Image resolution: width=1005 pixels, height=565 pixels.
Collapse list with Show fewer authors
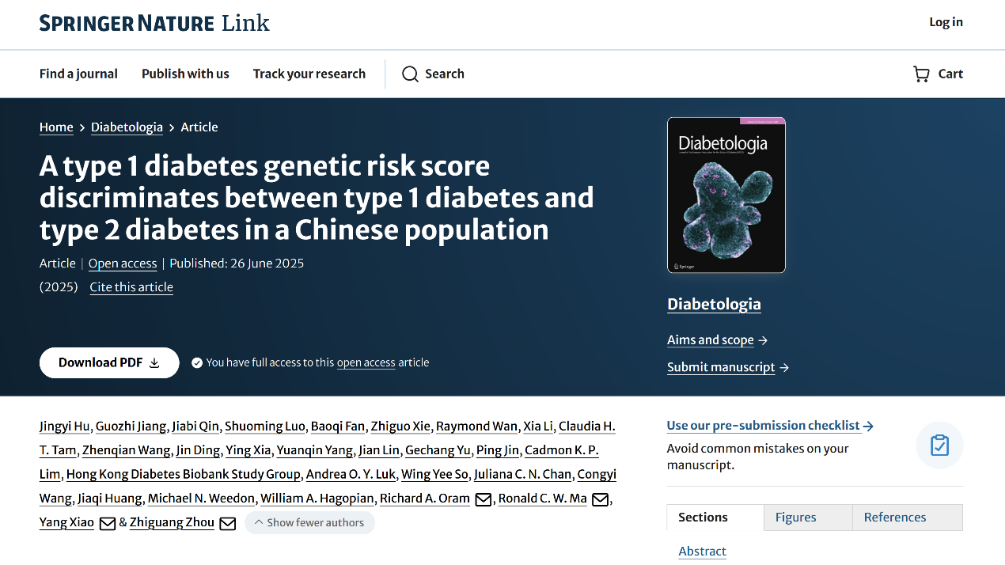[310, 522]
